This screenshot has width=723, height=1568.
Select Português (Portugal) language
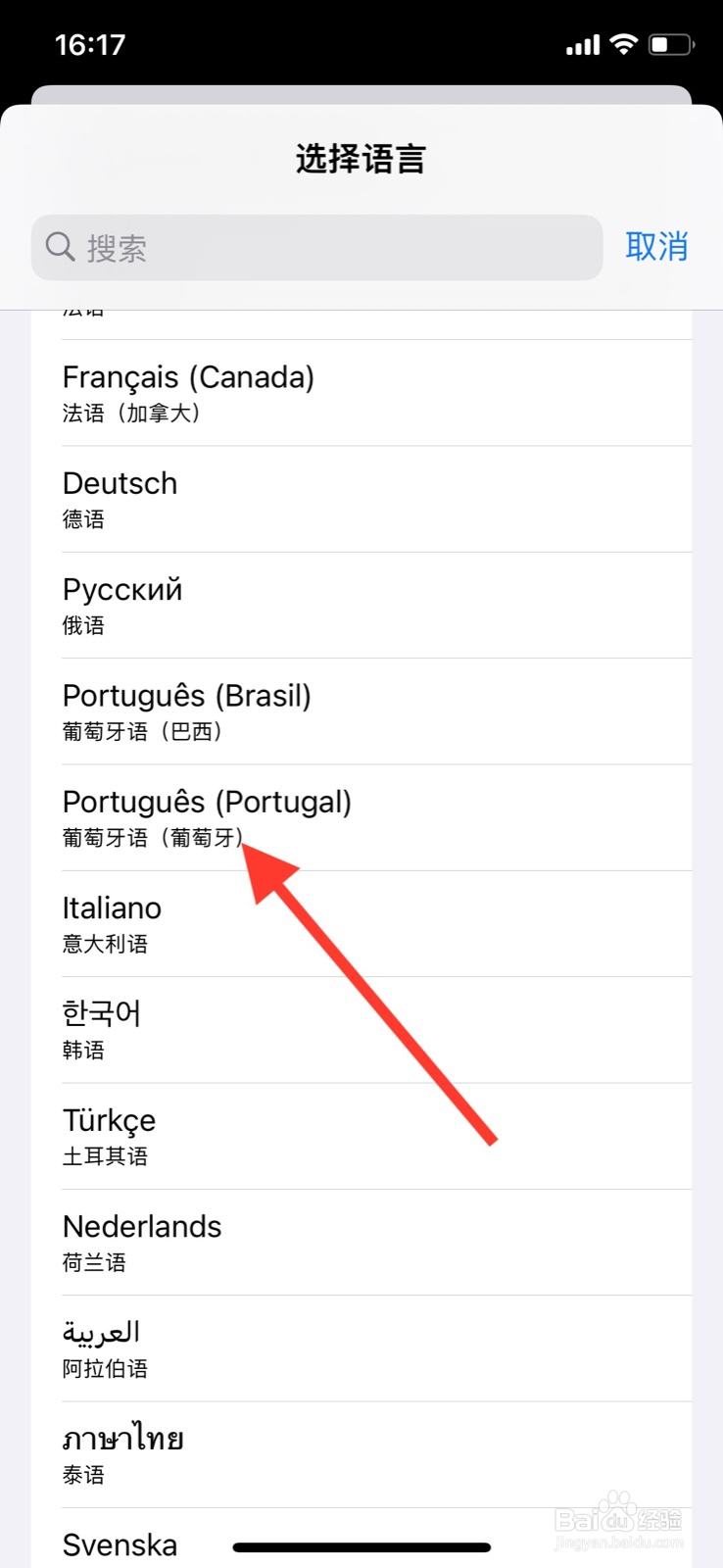(x=361, y=817)
